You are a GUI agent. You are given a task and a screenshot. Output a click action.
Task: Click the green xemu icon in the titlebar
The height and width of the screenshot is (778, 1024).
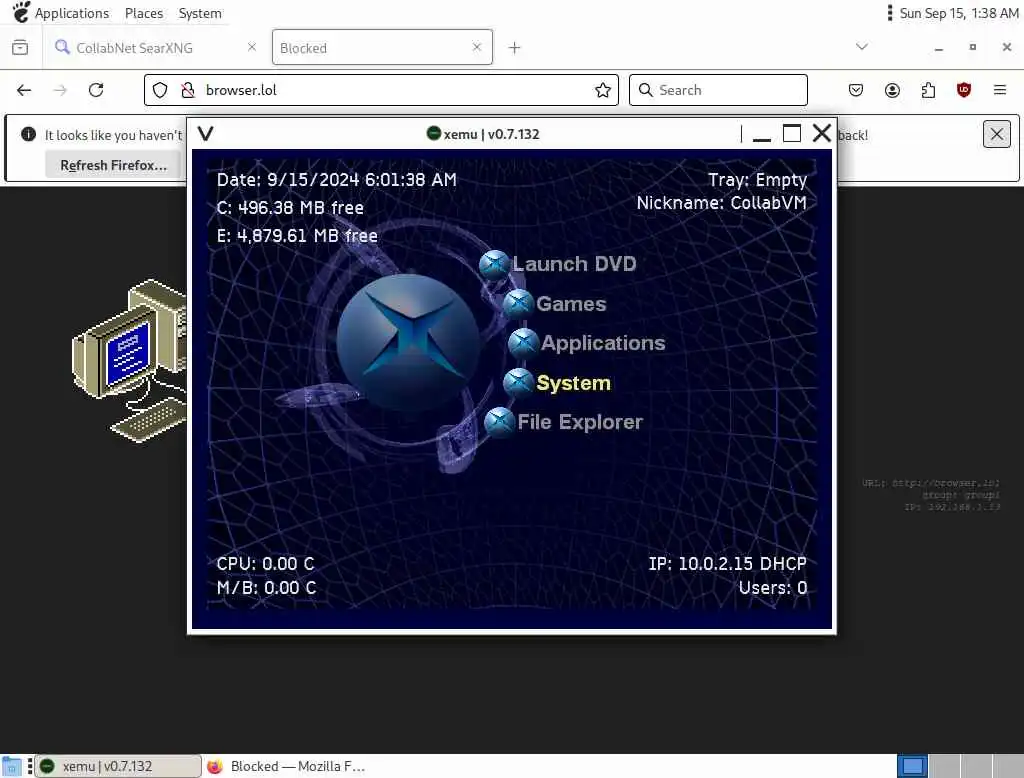[434, 133]
